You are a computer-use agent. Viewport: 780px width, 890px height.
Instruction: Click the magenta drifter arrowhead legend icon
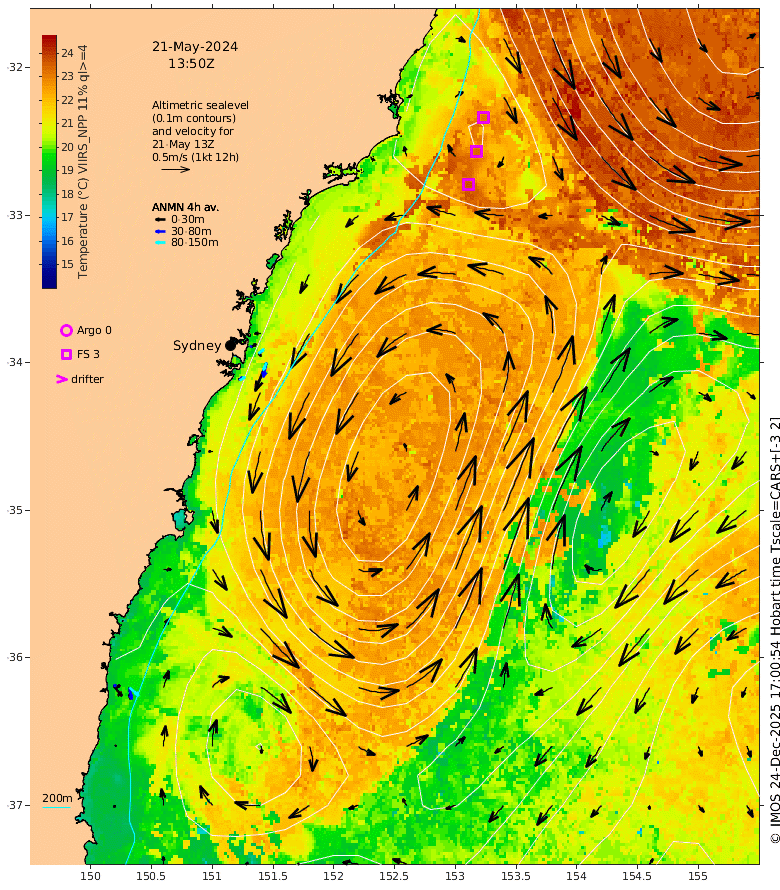[62, 379]
